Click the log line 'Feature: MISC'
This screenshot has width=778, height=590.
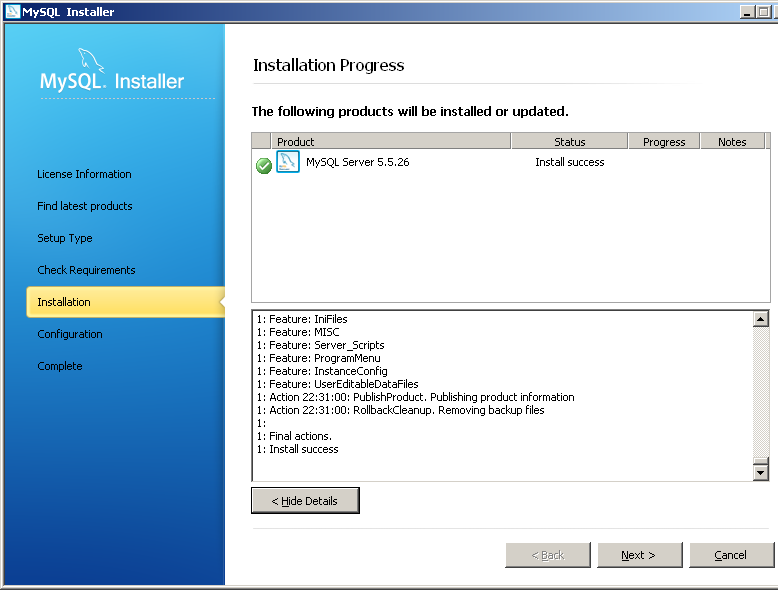(x=298, y=332)
